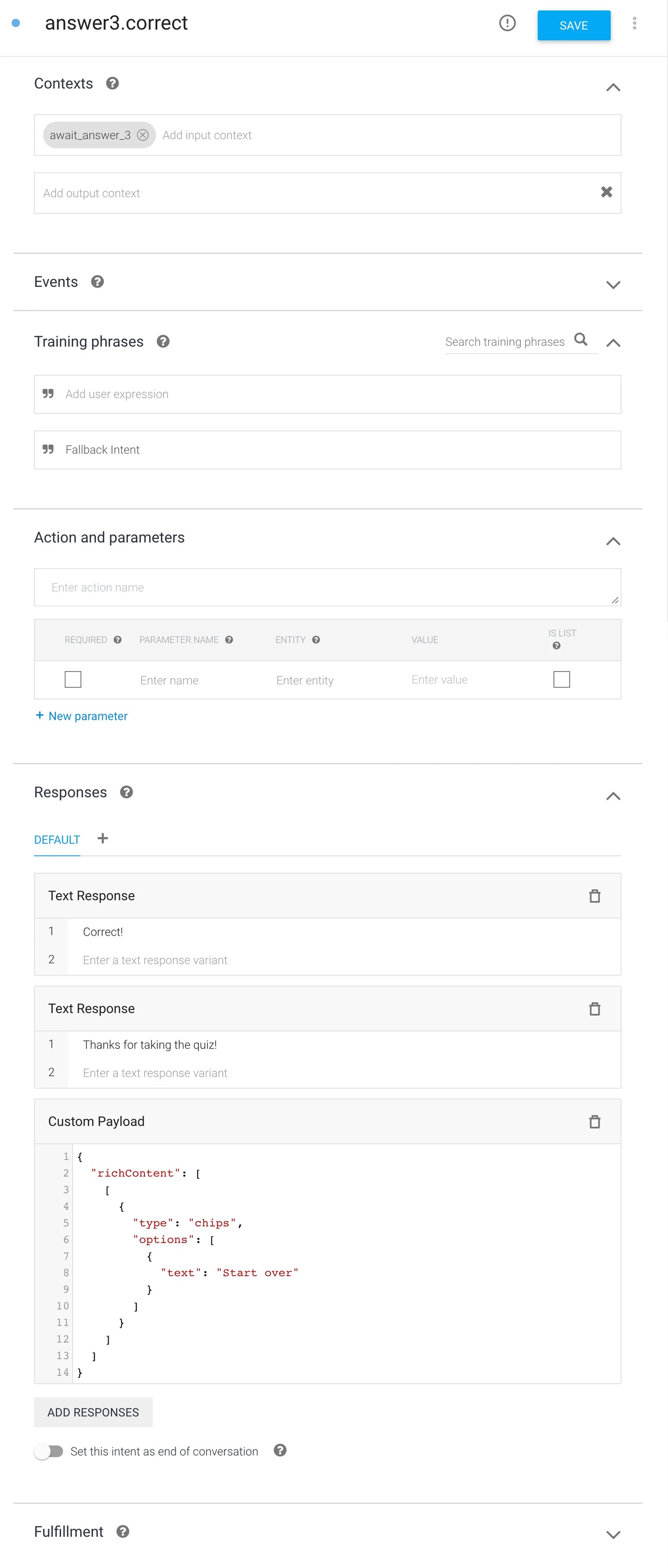
Task: Click the intent info alert icon
Action: point(507,23)
